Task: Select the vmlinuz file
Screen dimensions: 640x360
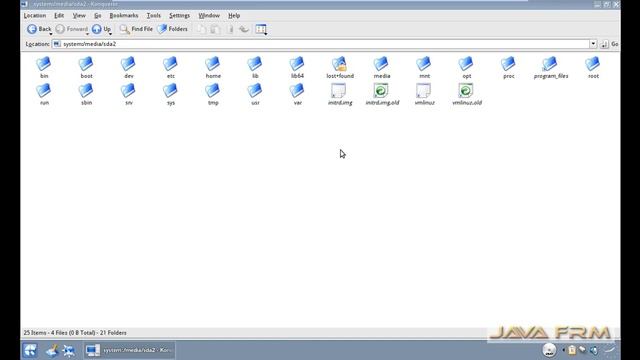Action: 424,94
